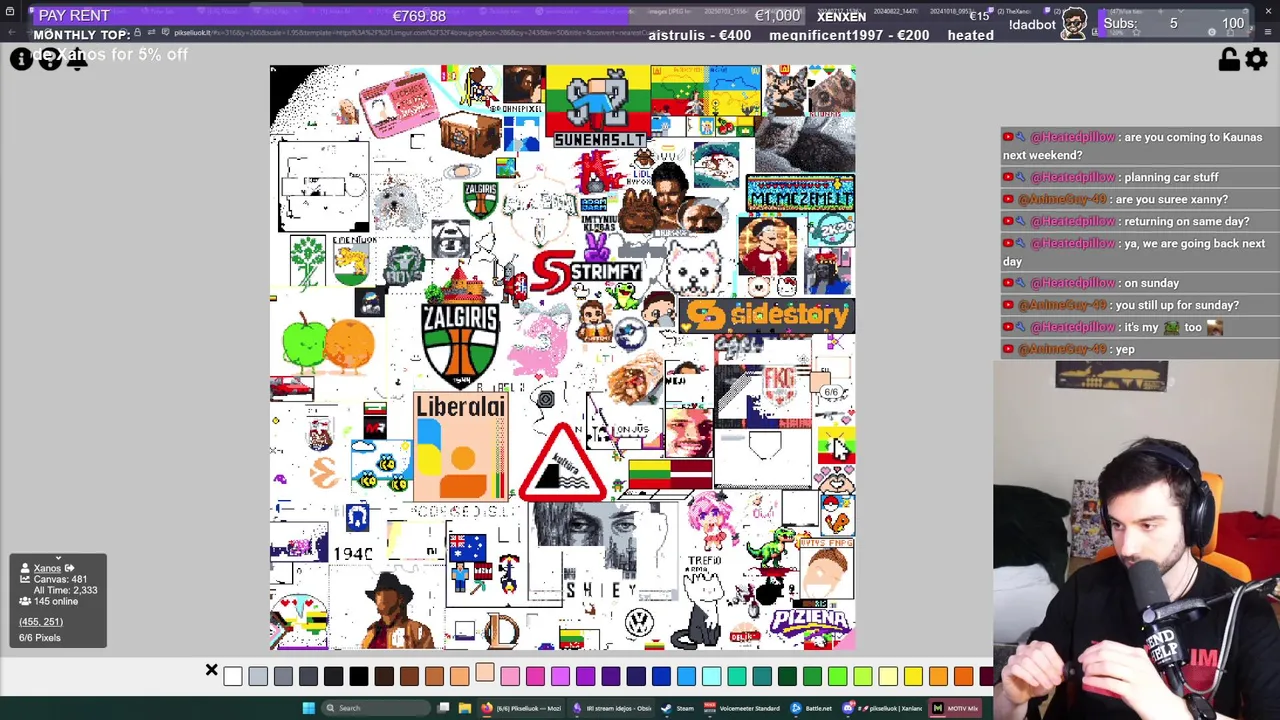Select the pale yellow color swatch
This screenshot has height=720, width=1280.
[x=887, y=676]
